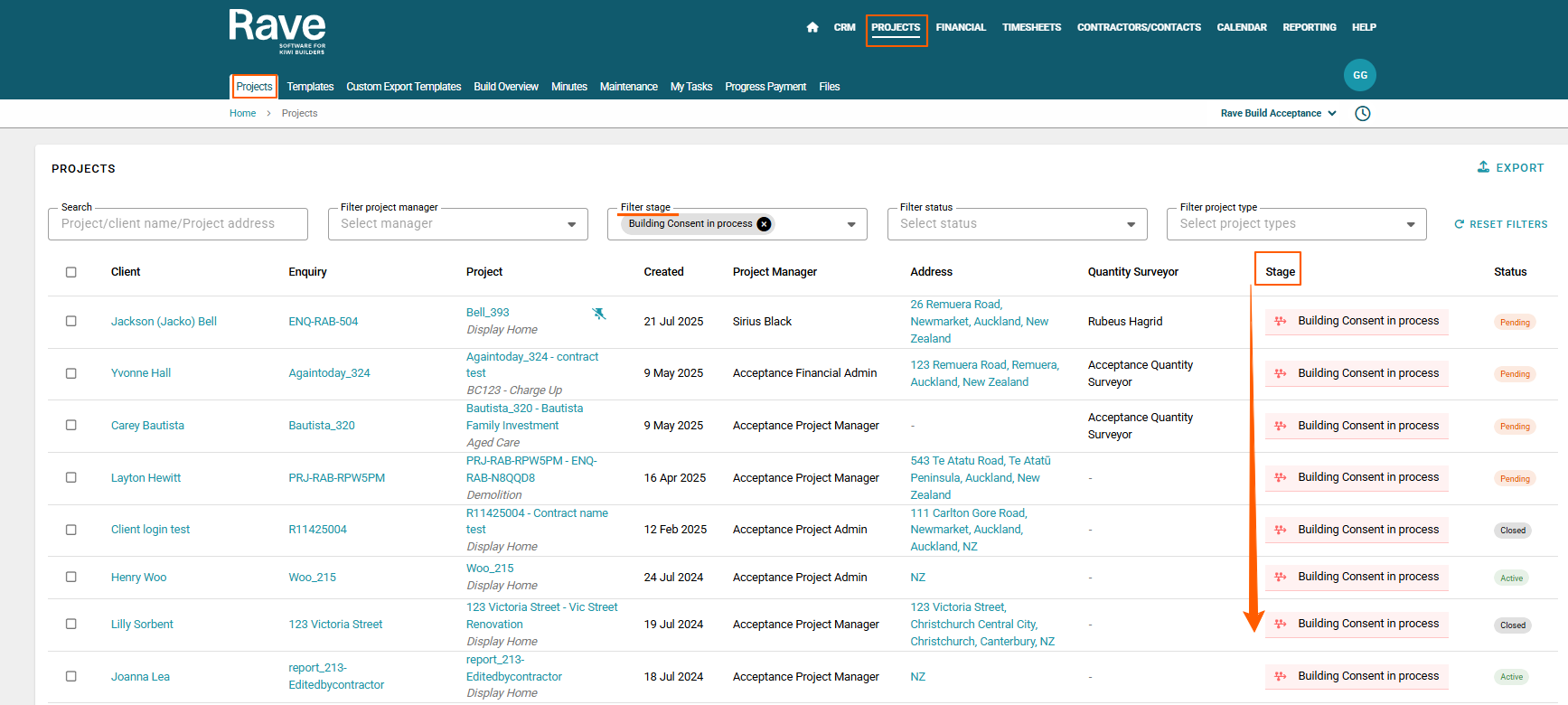This screenshot has height=705, width=1568.
Task: Open stage dropdown for Henry Woo project
Action: [1357, 577]
